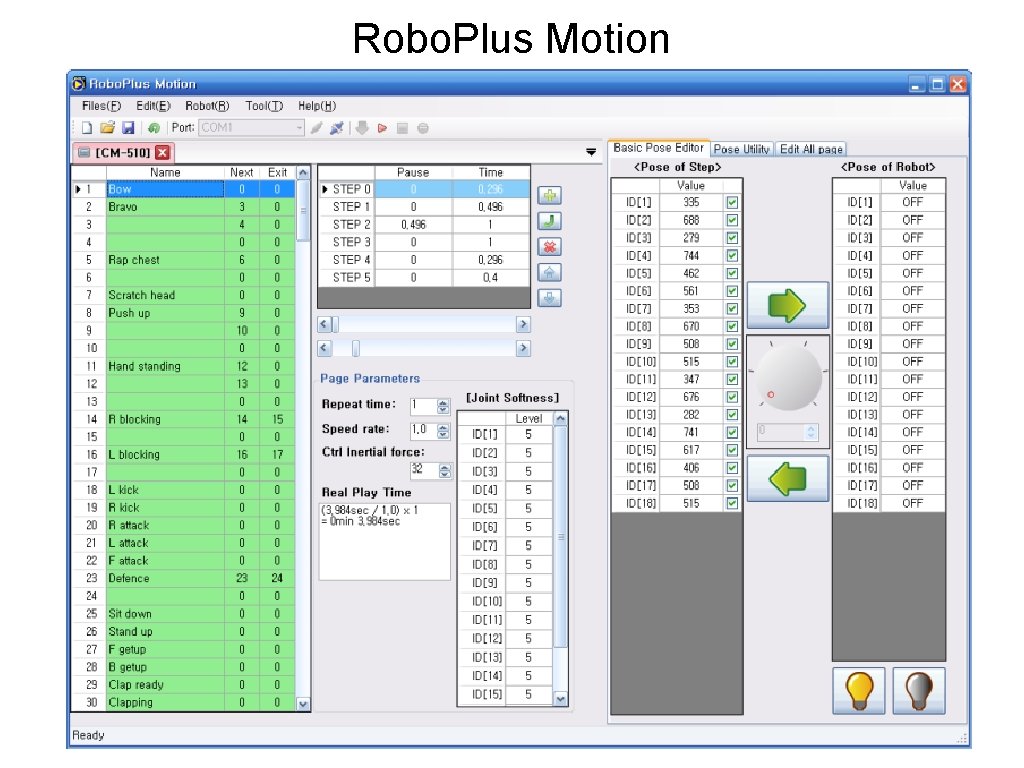Uncheck ID[13] value 282 checkbox
Image resolution: width=1024 pixels, height=768 pixels.
pos(732,414)
